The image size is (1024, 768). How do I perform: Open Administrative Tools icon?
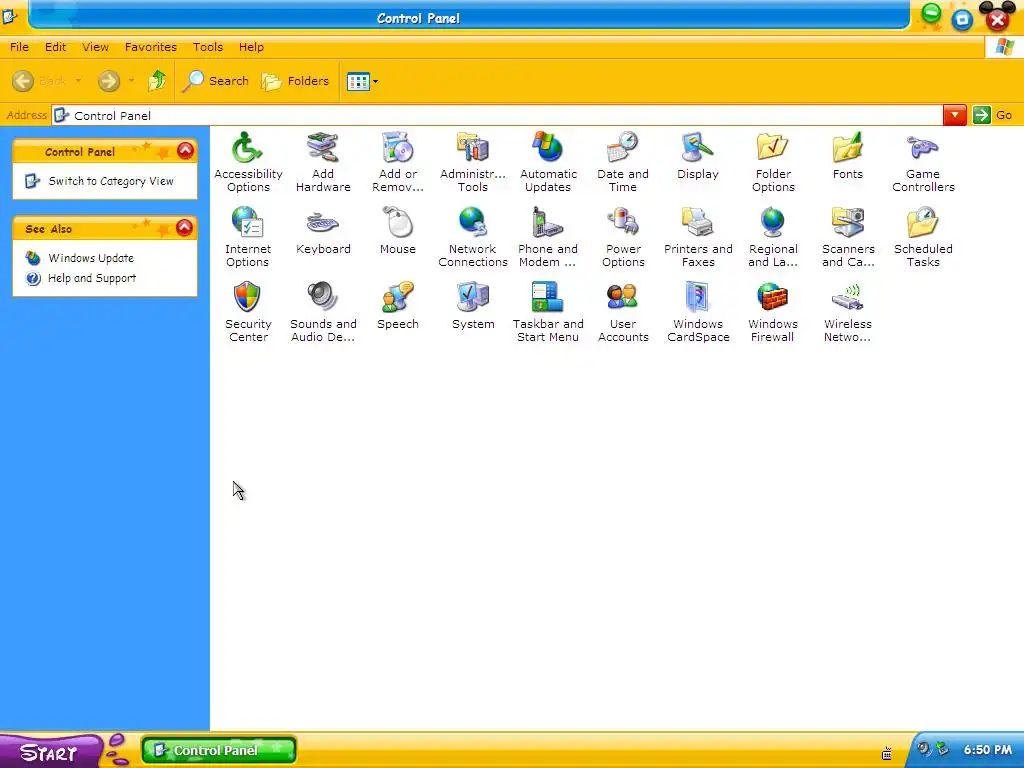click(x=473, y=161)
